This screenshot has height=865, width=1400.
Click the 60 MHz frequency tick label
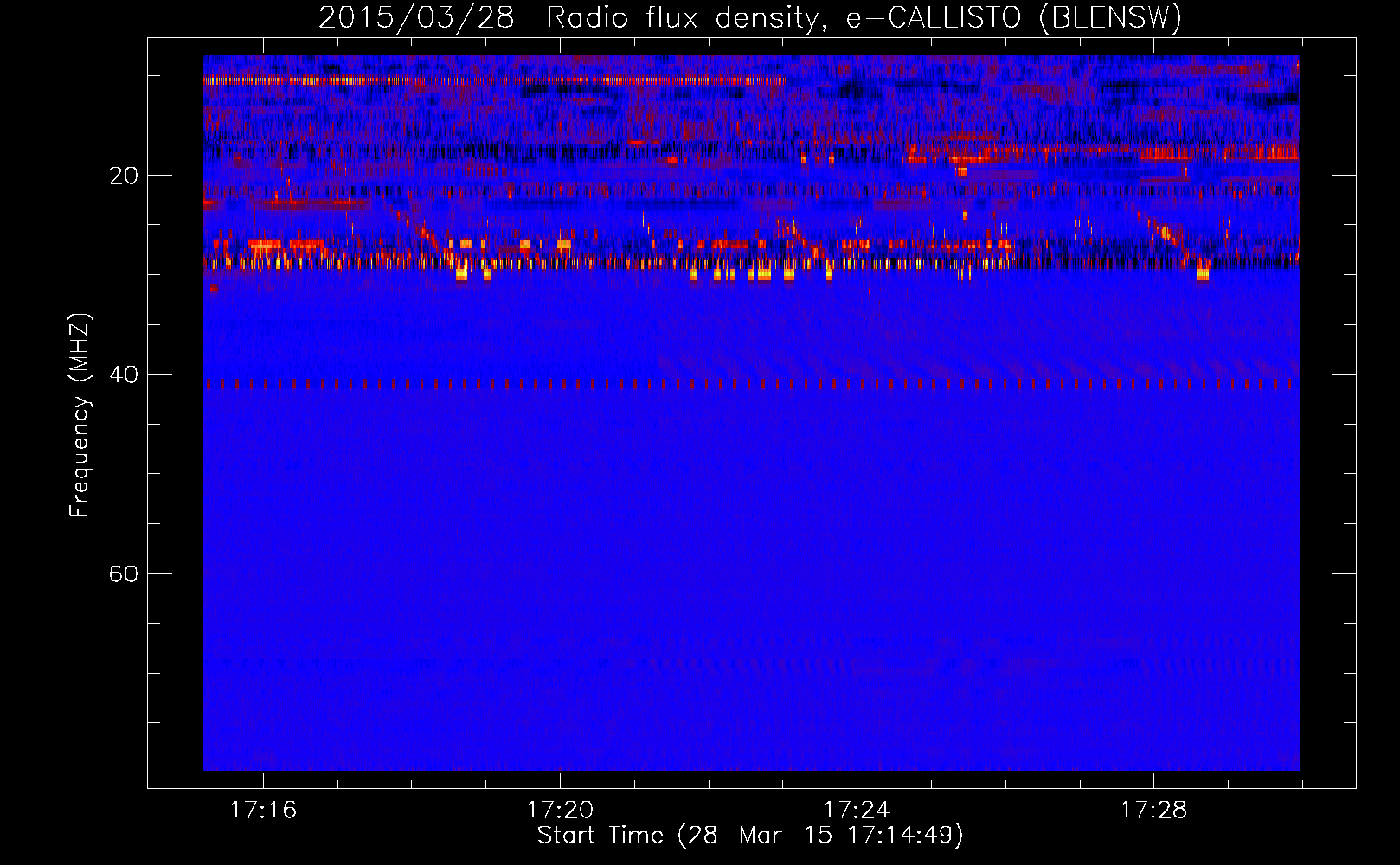pyautogui.click(x=123, y=573)
